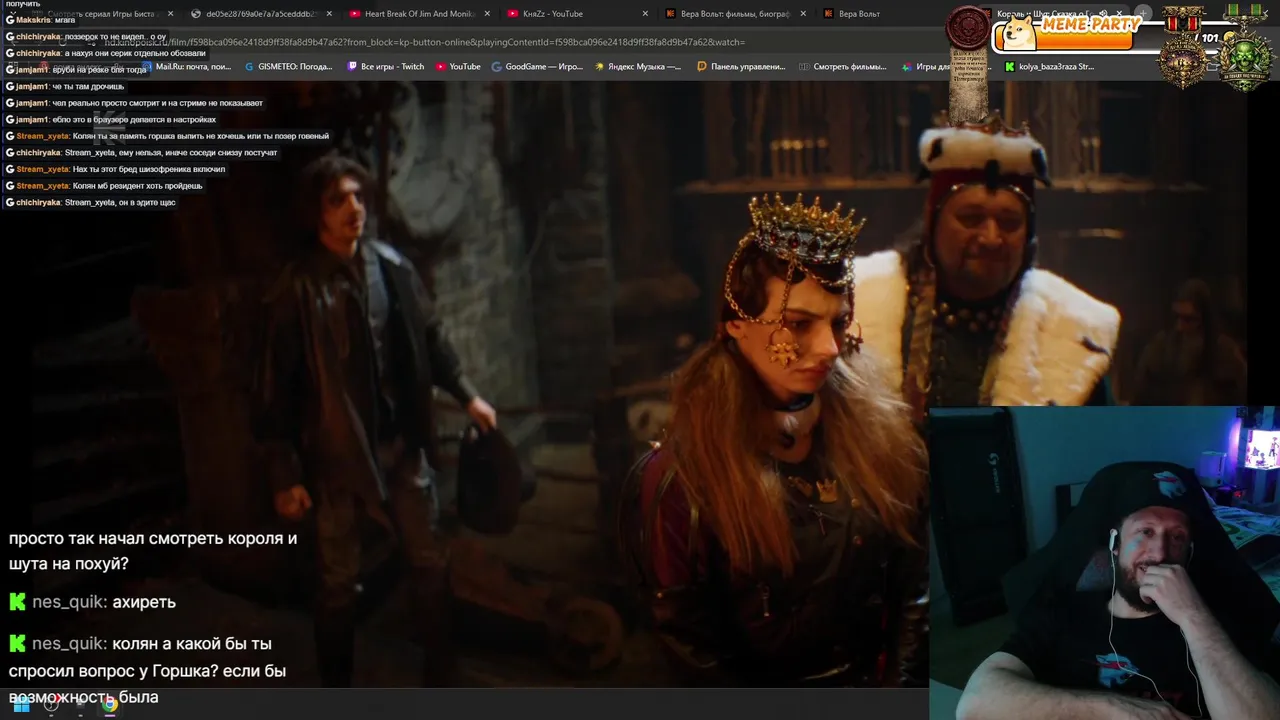Close the 'Вера Вольт: фильмы, биограф' tab
This screenshot has height=720, width=1280.
(x=803, y=14)
